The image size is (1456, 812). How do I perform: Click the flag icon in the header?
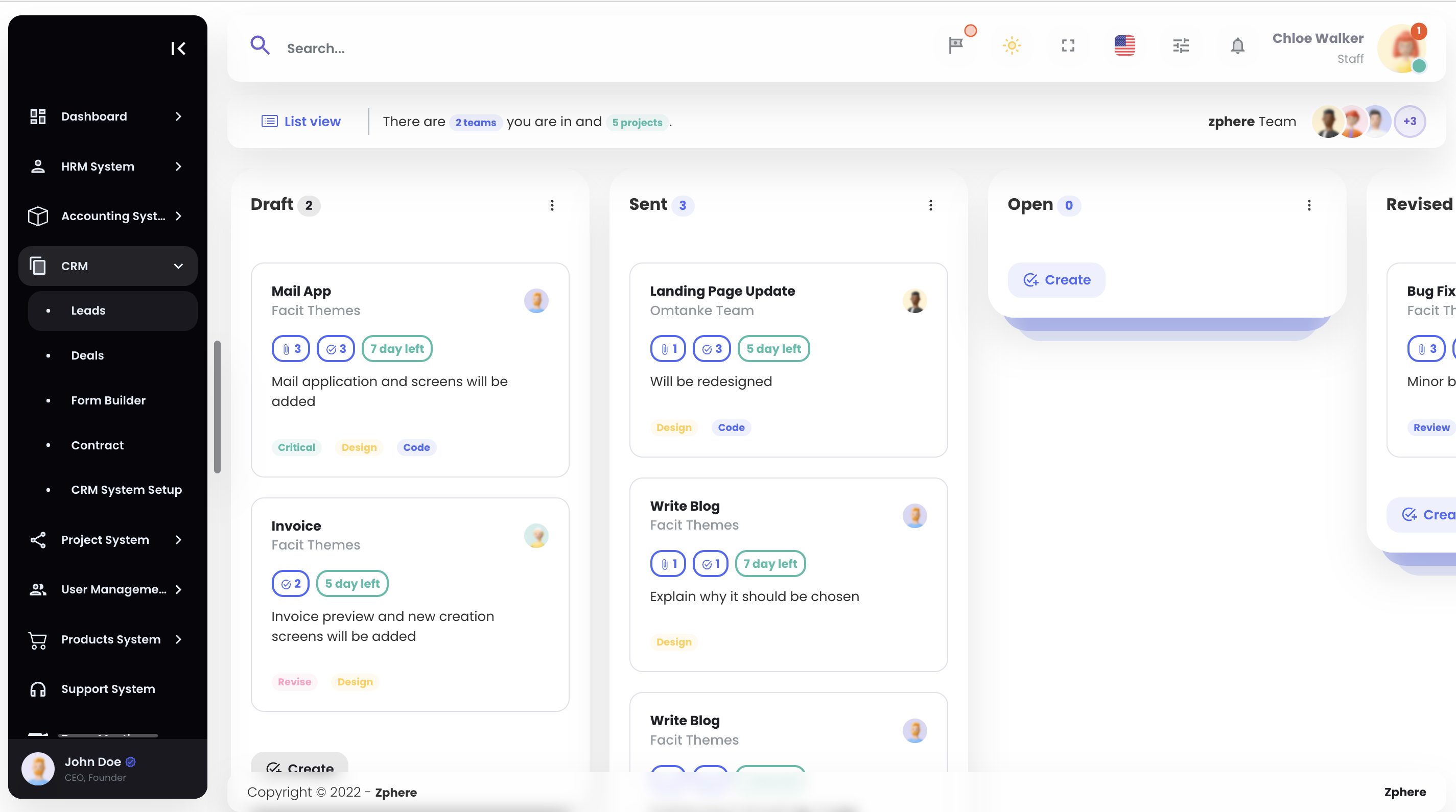point(955,45)
